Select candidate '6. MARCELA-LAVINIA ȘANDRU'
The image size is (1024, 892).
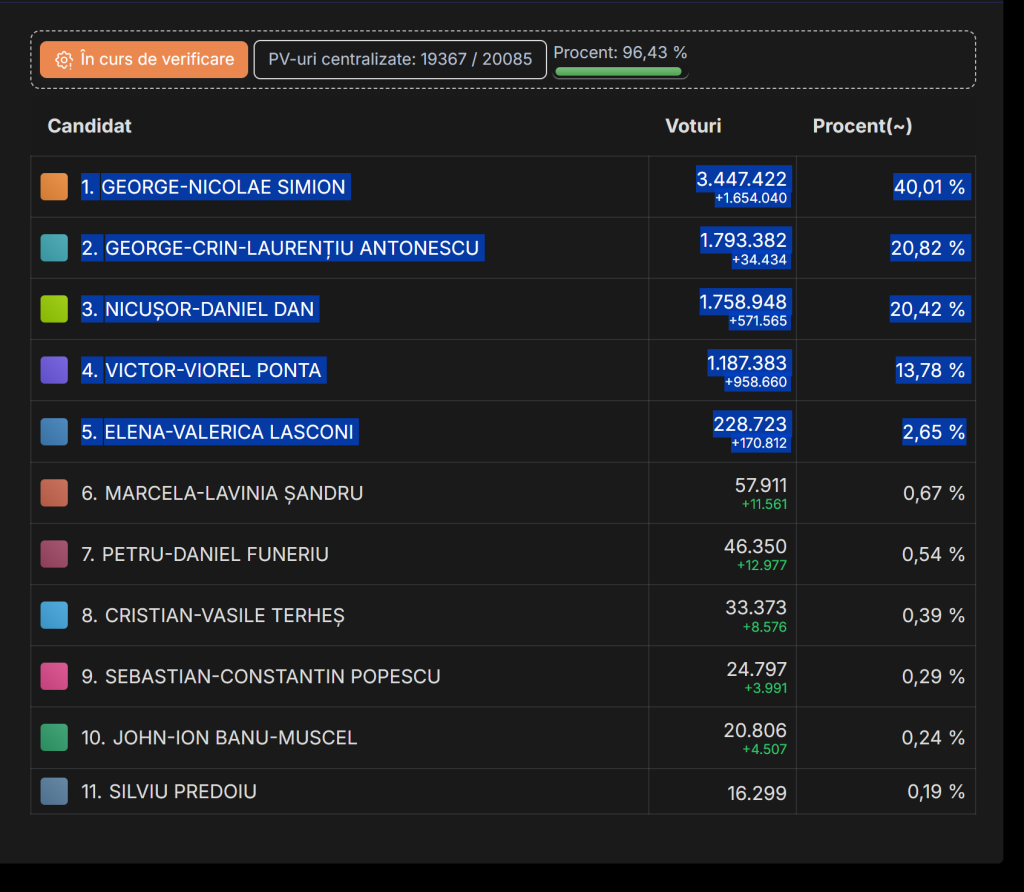(x=222, y=493)
